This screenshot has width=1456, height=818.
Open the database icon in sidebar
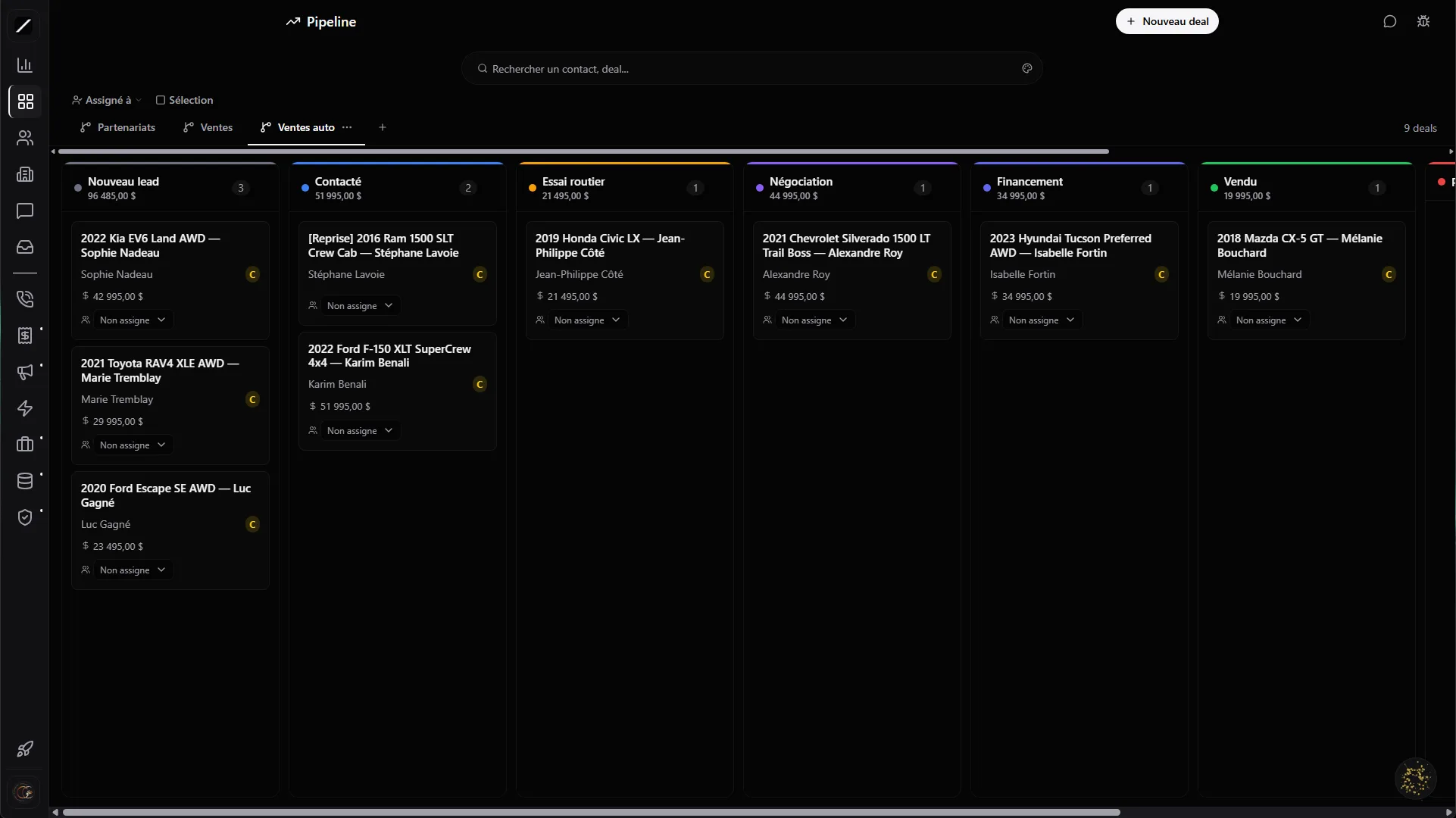(x=25, y=481)
